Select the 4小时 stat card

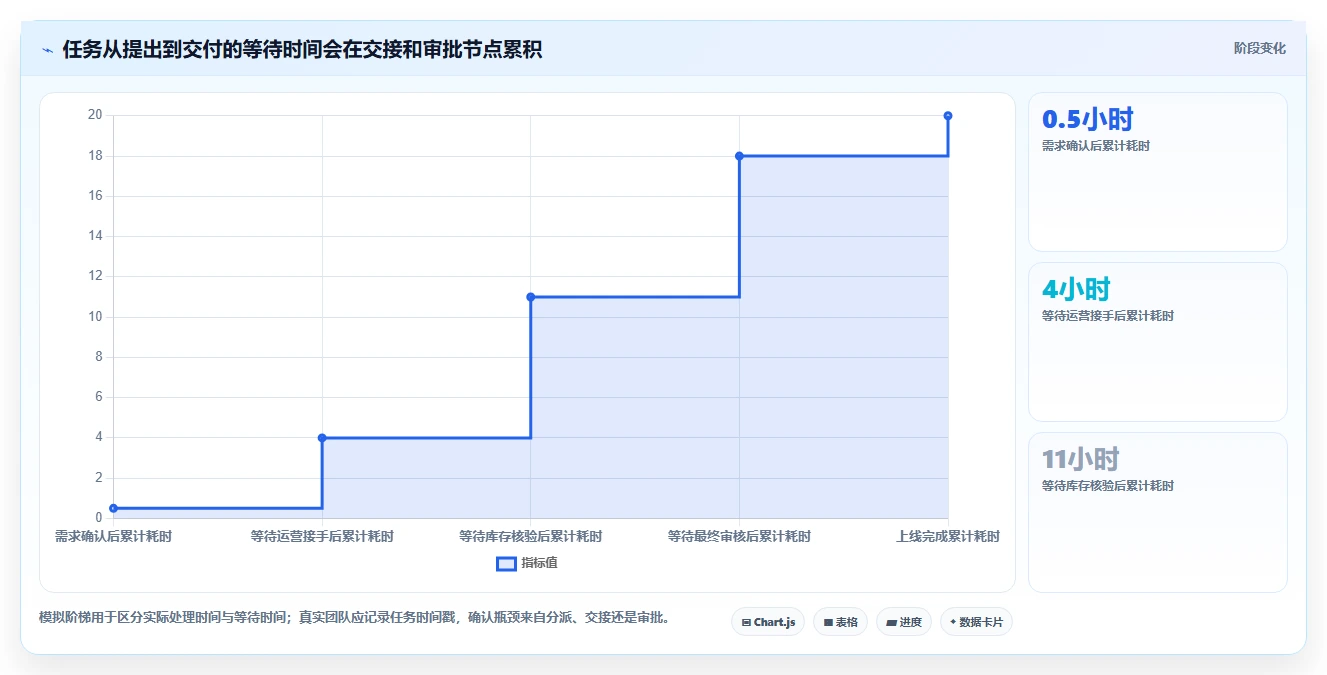[1158, 342]
